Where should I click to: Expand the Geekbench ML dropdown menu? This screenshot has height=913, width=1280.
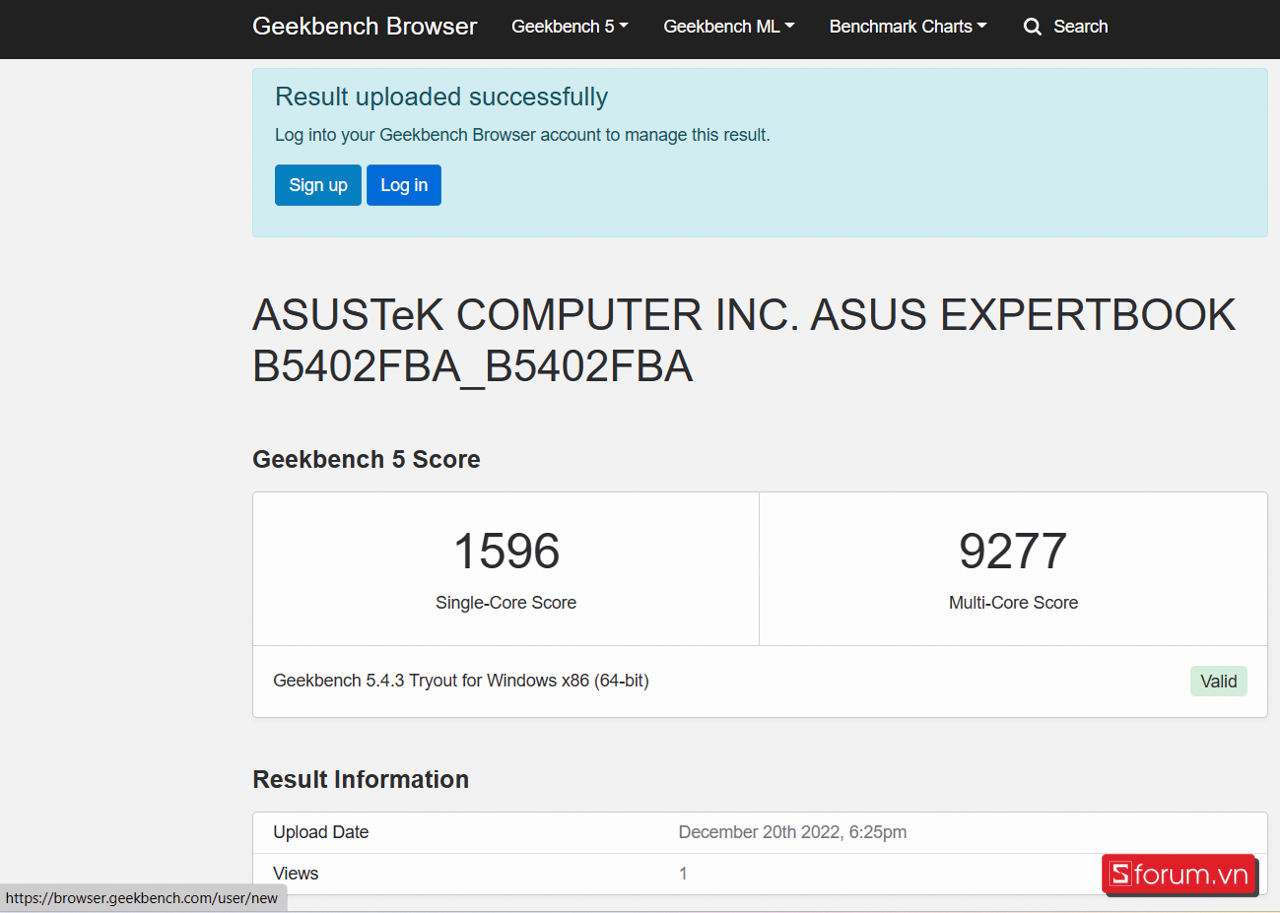tap(729, 27)
